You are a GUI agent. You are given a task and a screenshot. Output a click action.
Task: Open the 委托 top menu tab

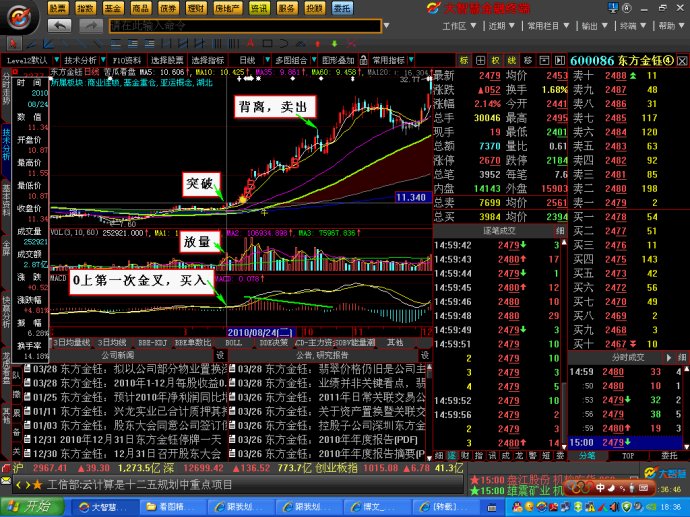[342, 8]
